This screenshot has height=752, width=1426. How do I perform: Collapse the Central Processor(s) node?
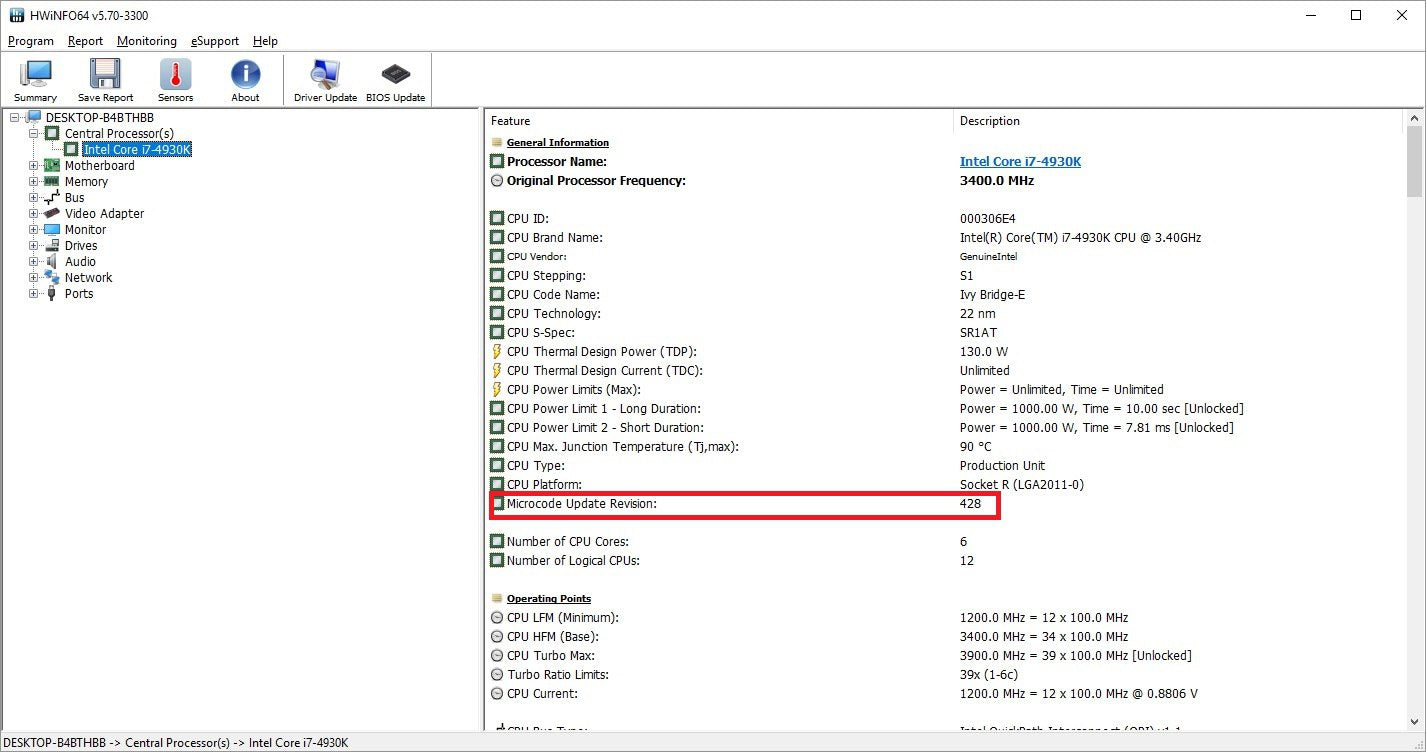click(33, 134)
